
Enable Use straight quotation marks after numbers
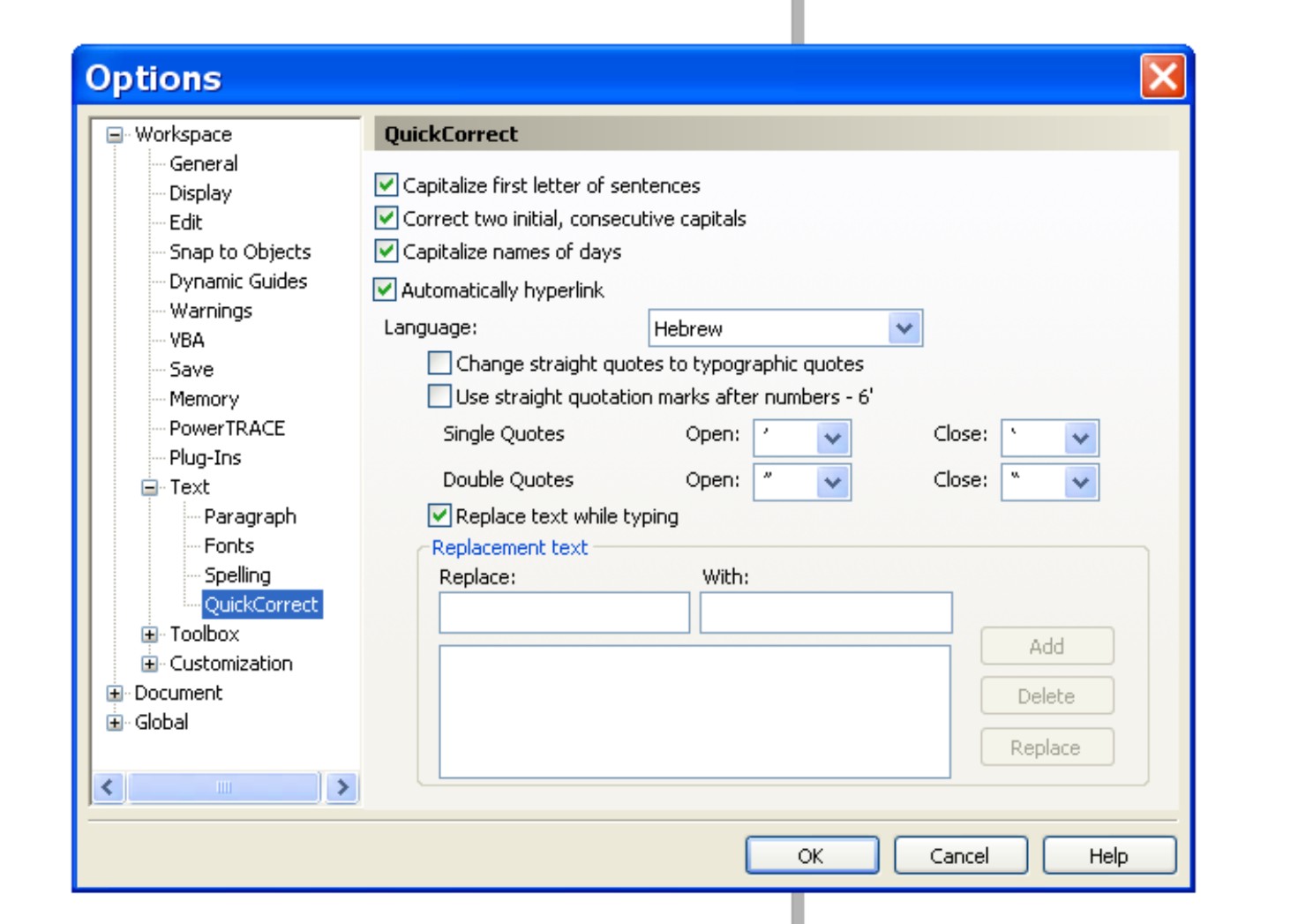[439, 396]
